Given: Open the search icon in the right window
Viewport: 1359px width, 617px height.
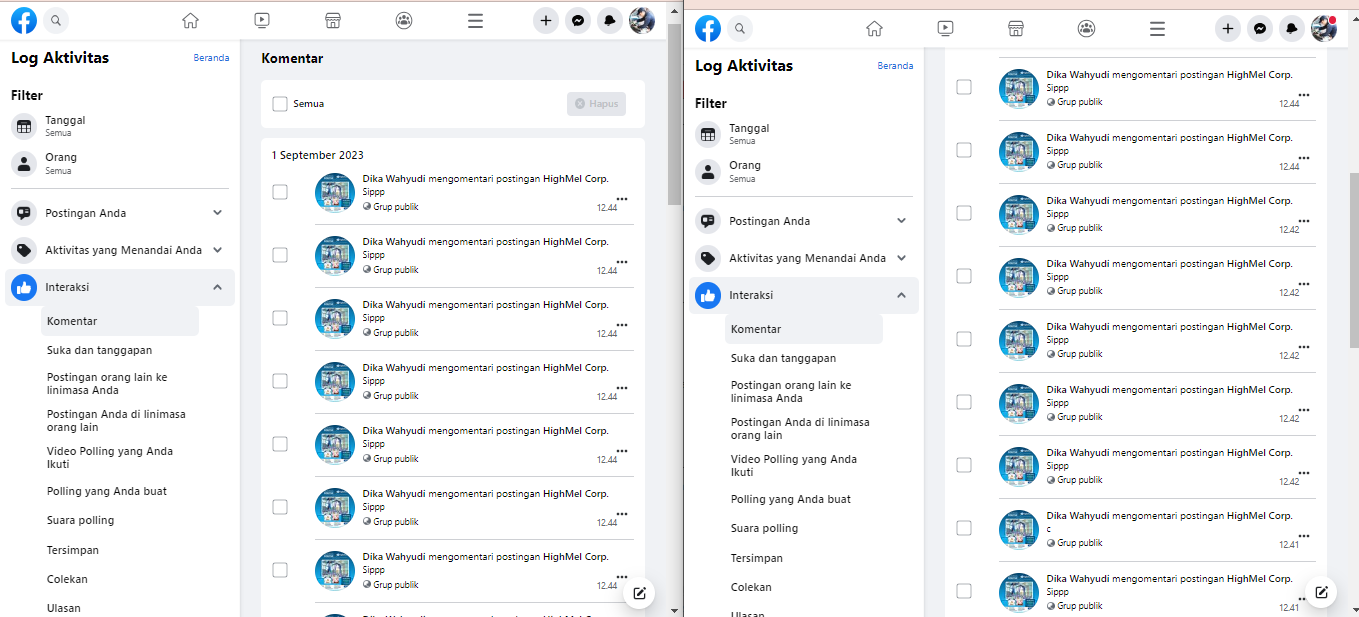Looking at the screenshot, I should point(740,29).
